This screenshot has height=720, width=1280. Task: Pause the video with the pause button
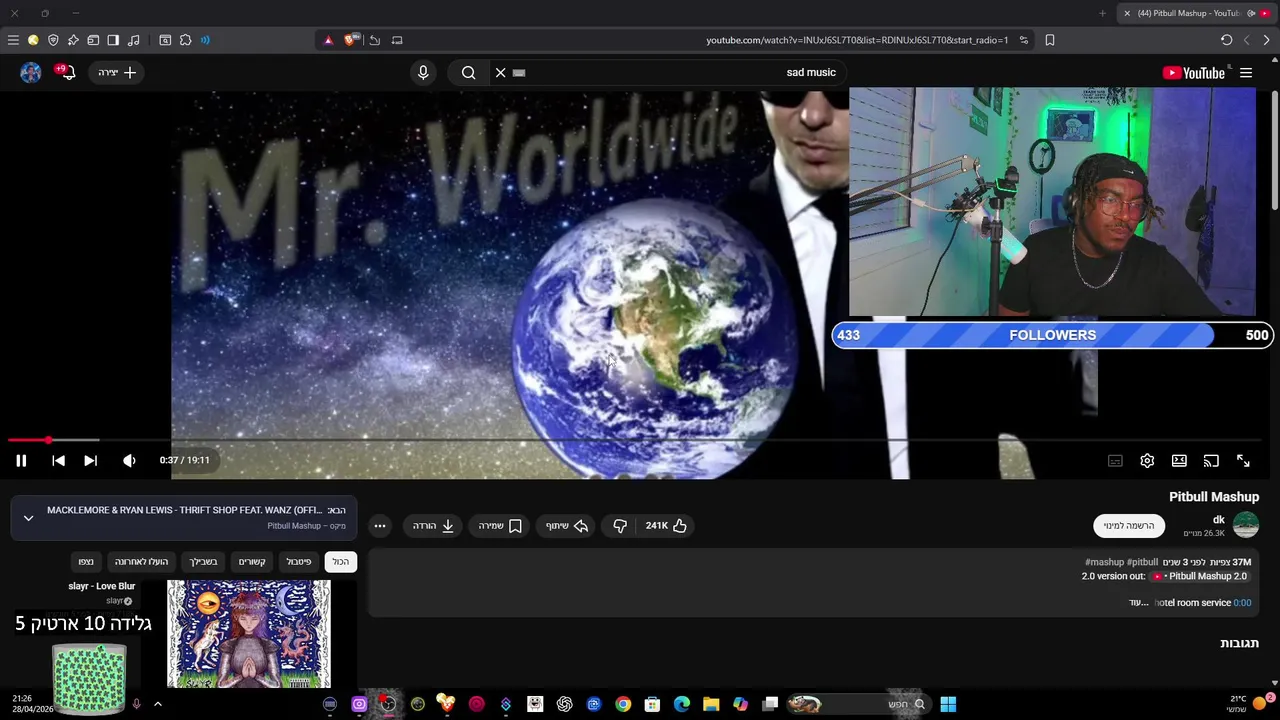pyautogui.click(x=21, y=460)
